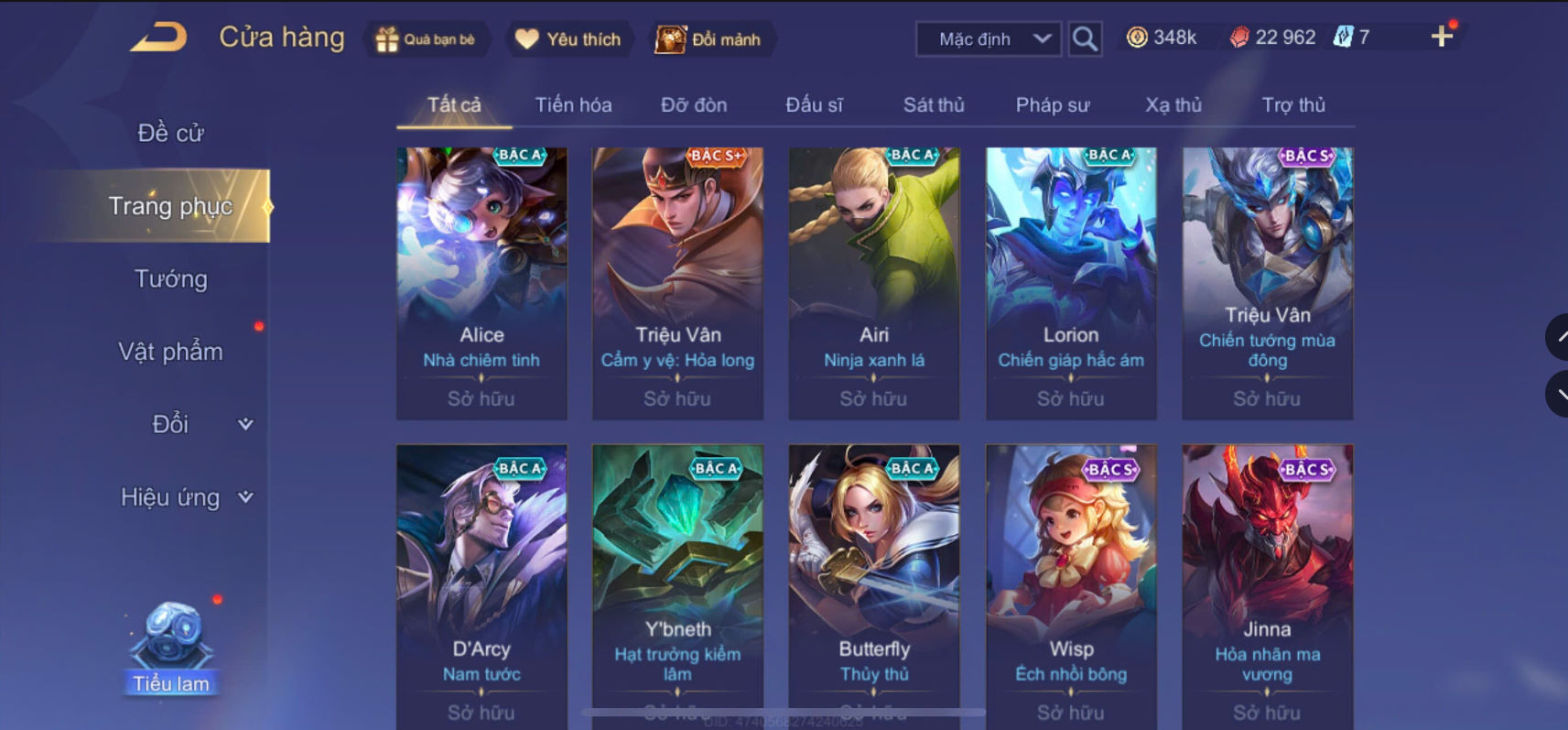This screenshot has height=730, width=1568.
Task: Click the search magnifier icon
Action: 1085,38
